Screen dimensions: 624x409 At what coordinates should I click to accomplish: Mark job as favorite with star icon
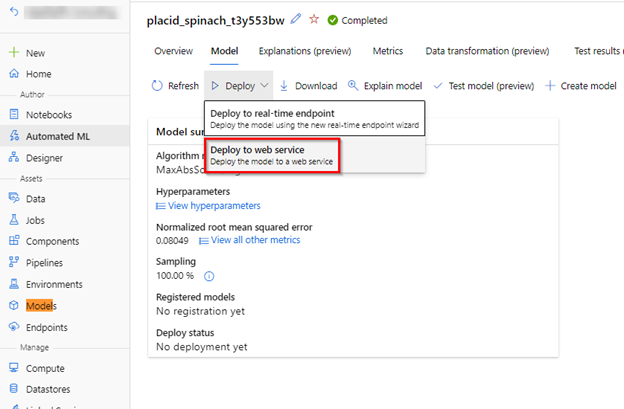click(x=314, y=20)
